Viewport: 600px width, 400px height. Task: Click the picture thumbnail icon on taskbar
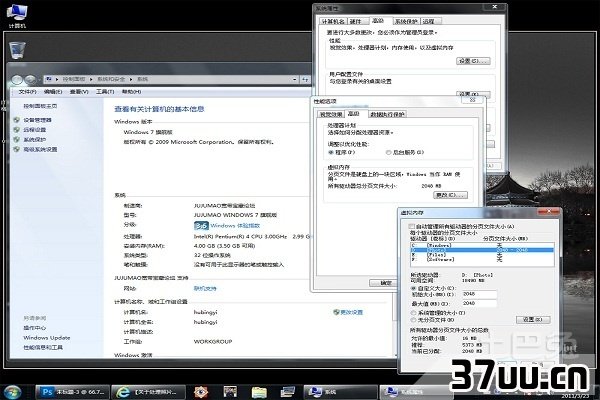coord(230,392)
